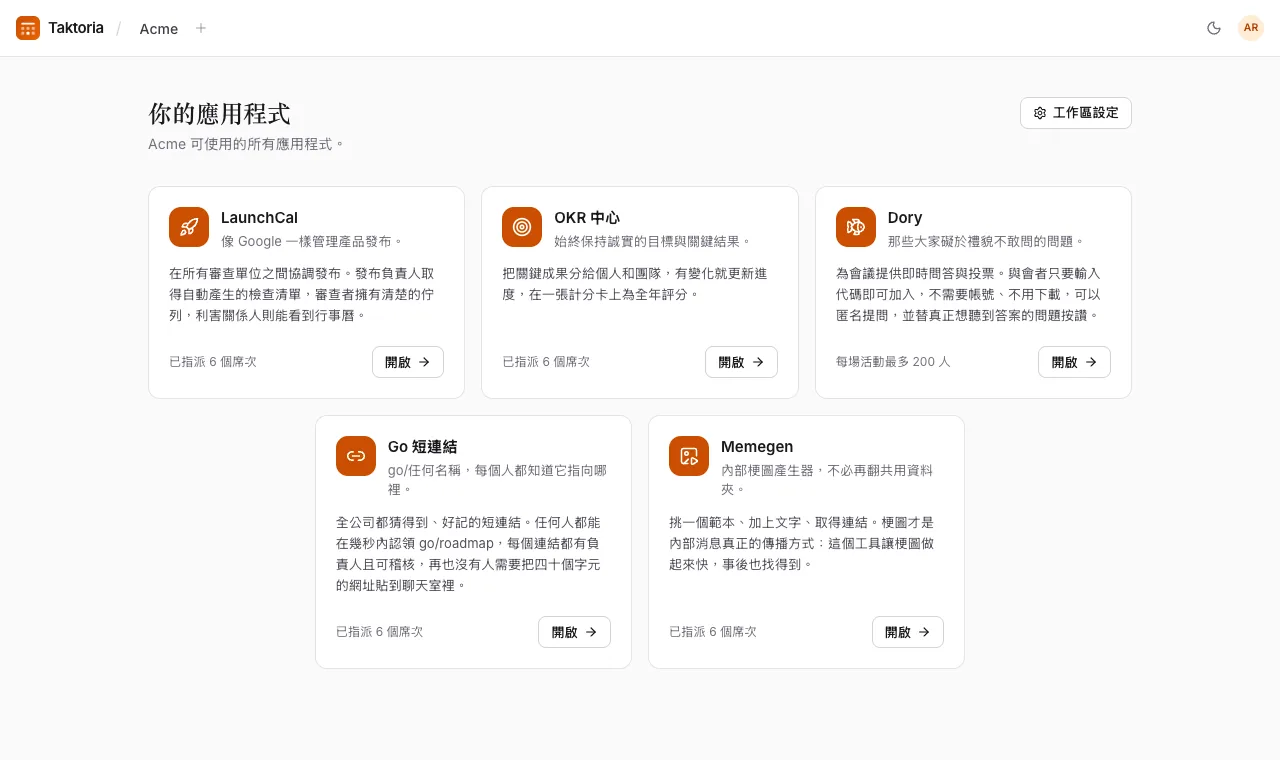Click 已指派 6 個席次 on Memegen card

[713, 632]
